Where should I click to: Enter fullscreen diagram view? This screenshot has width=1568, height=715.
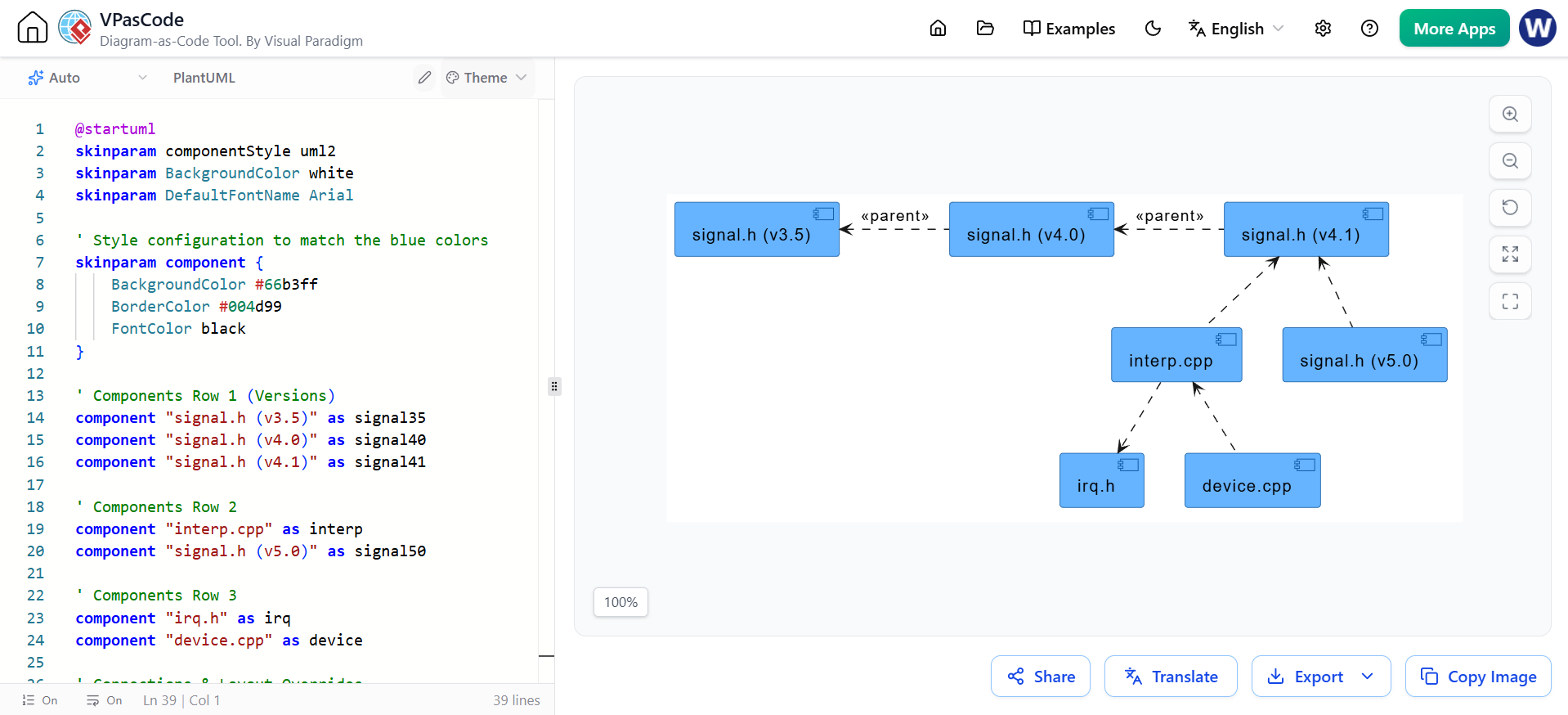point(1510,301)
